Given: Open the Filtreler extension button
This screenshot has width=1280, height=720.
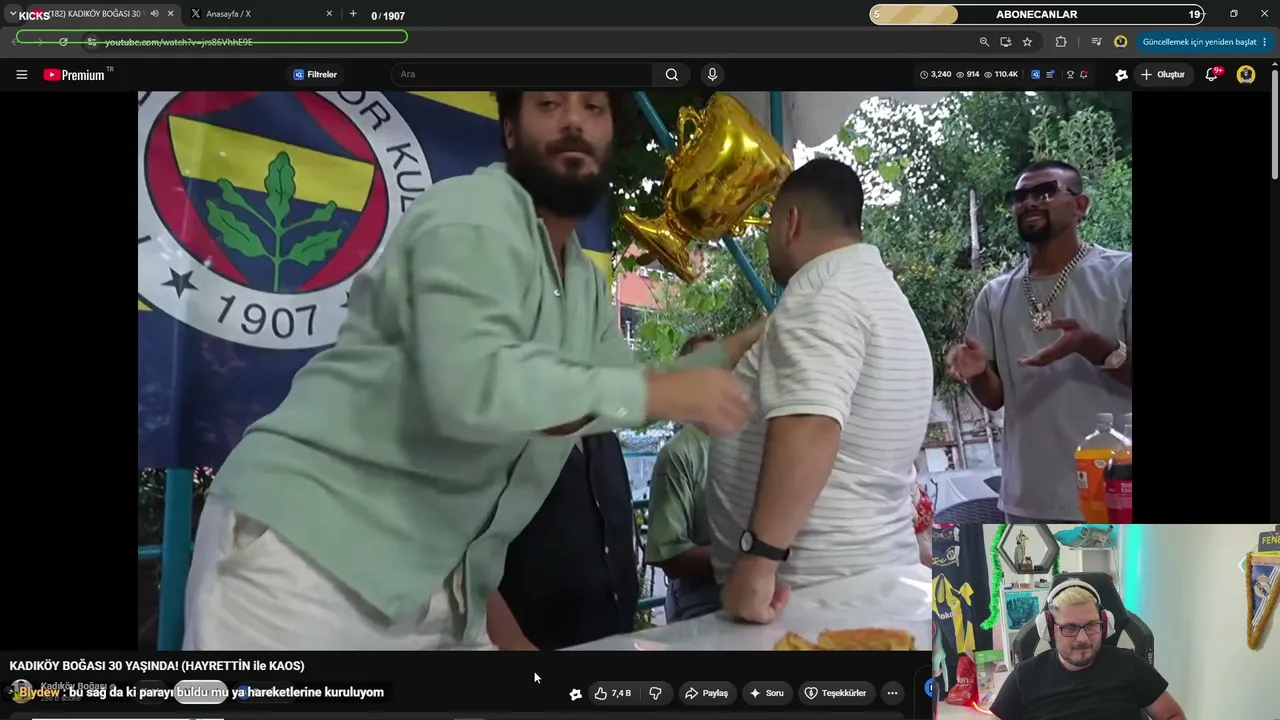Looking at the screenshot, I should click(x=315, y=75).
